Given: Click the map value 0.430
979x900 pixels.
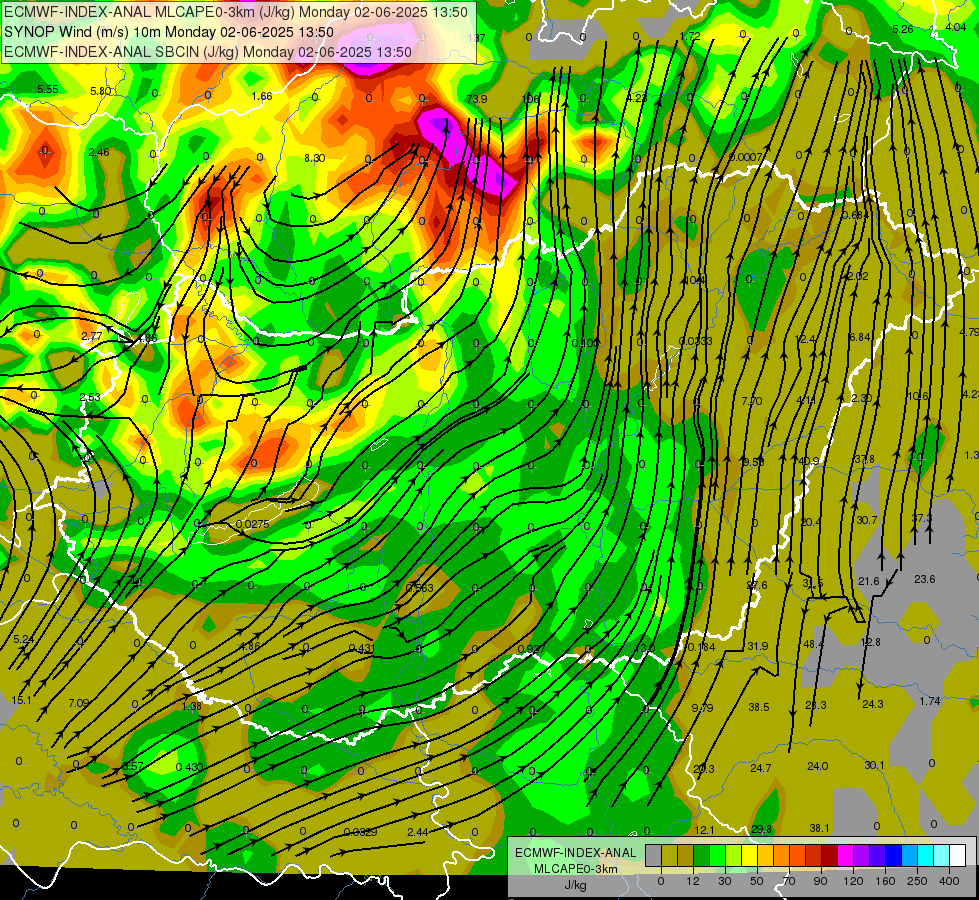Looking at the screenshot, I should 189,767.
